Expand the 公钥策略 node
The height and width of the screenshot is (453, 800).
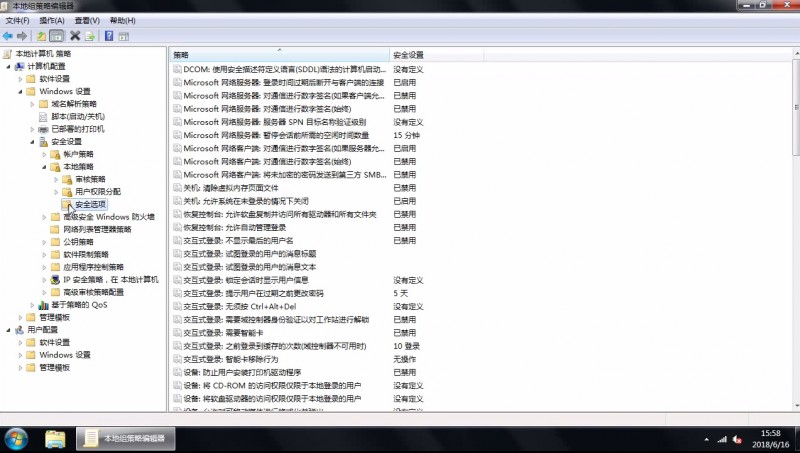(x=44, y=242)
